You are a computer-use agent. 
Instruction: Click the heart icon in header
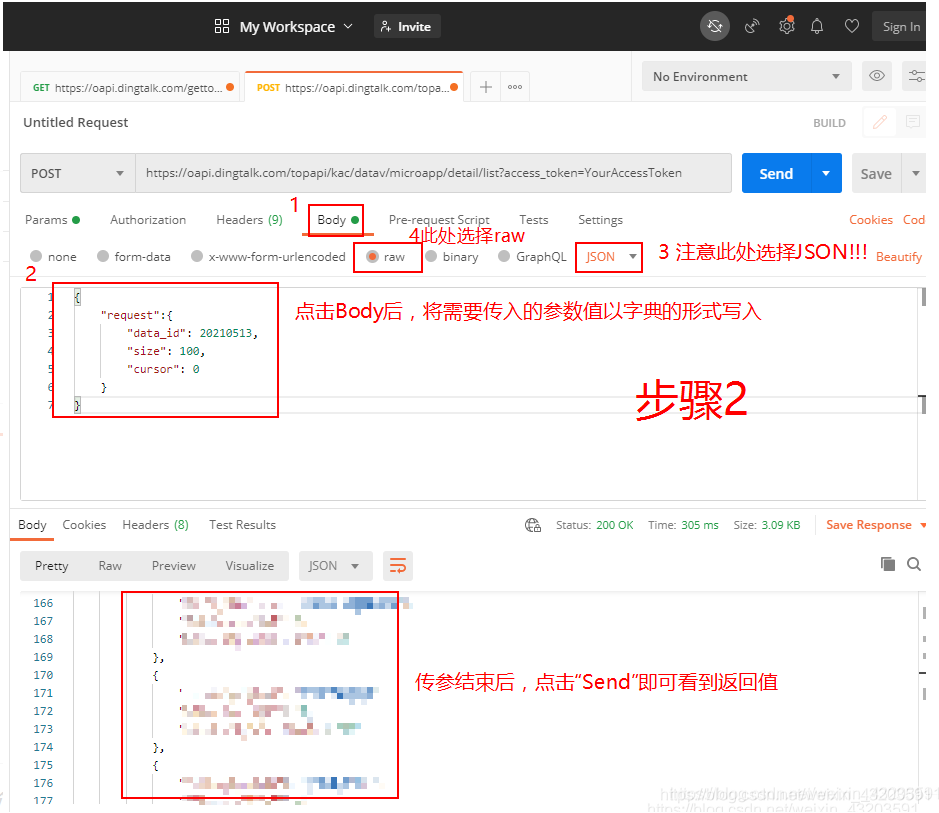[x=852, y=26]
